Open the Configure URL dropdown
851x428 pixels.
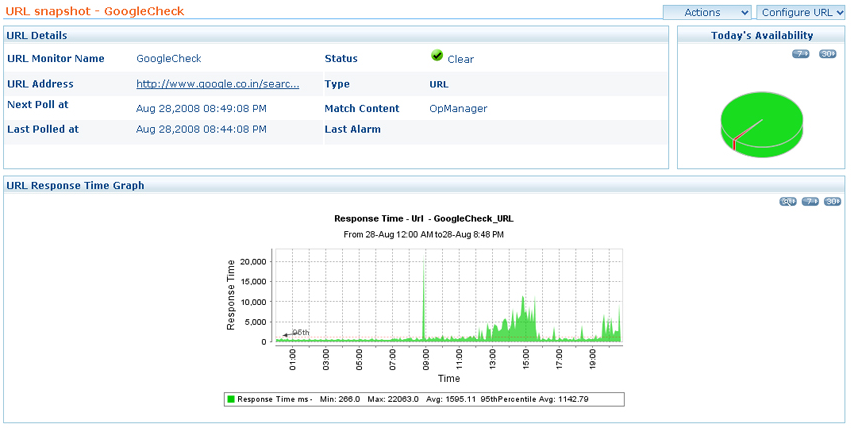click(801, 13)
